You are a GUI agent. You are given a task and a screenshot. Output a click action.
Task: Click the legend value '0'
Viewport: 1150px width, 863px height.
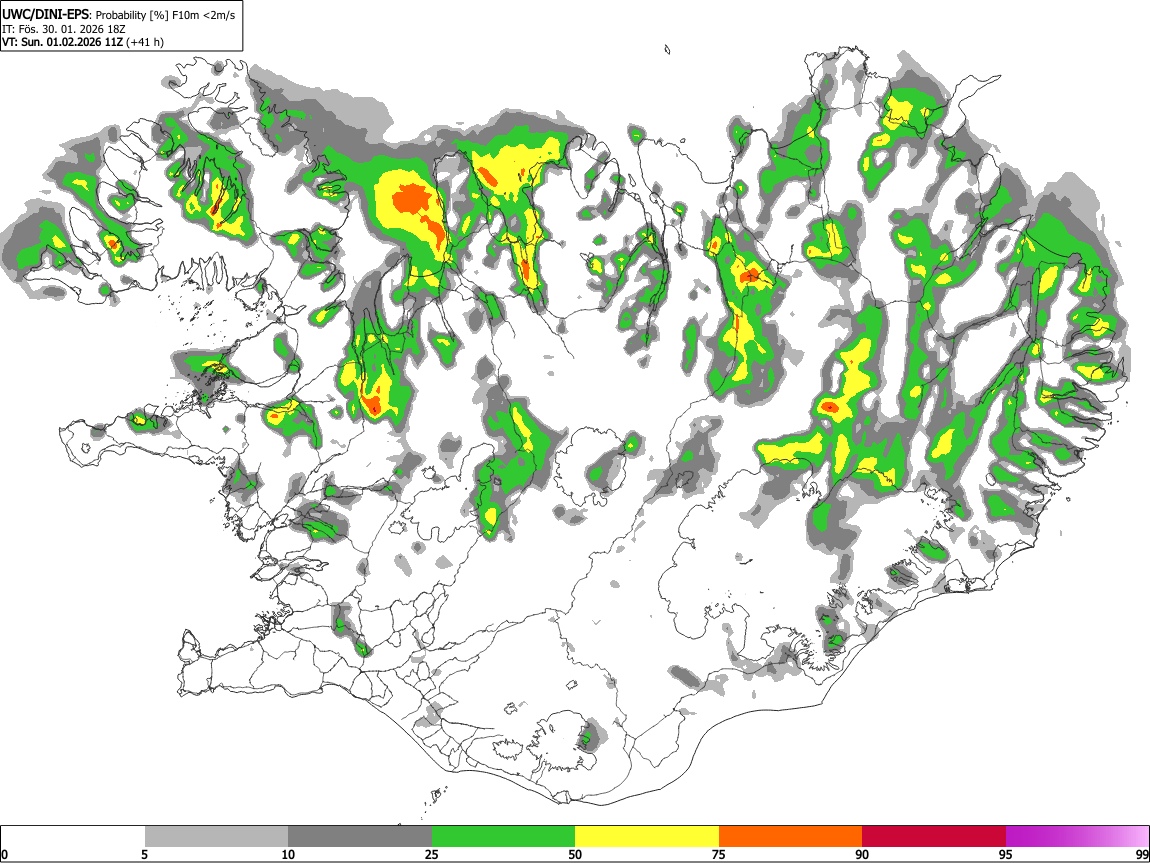[5, 854]
